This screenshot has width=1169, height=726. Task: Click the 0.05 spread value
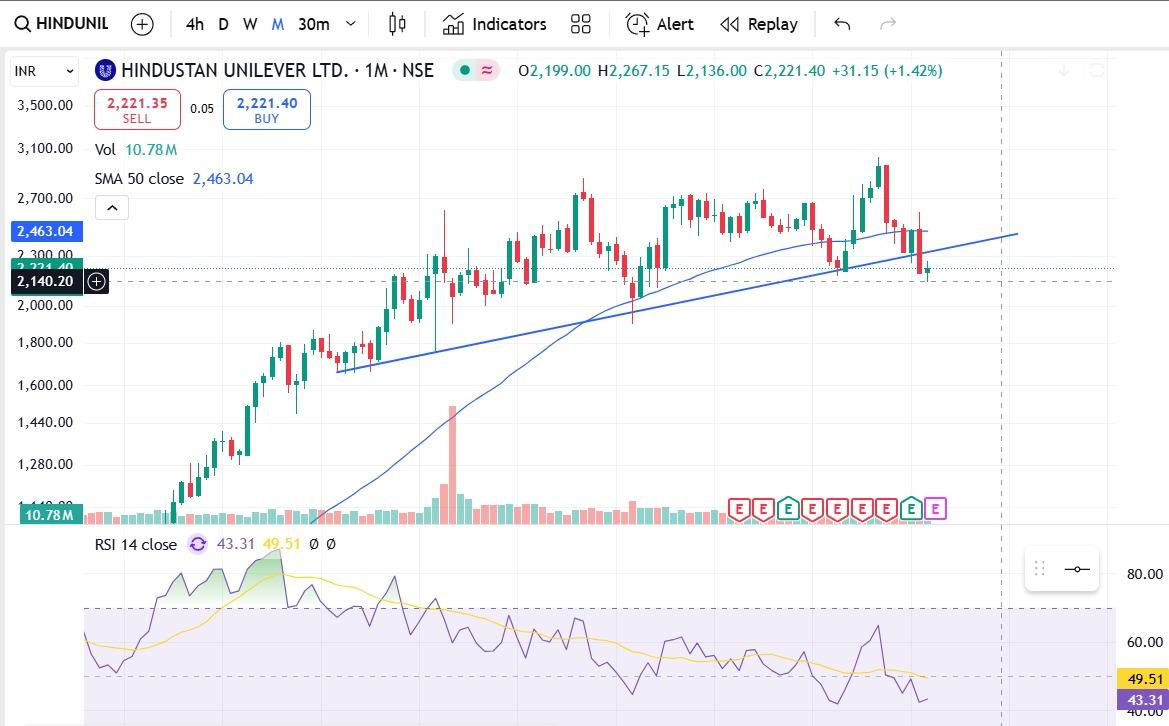(x=201, y=109)
